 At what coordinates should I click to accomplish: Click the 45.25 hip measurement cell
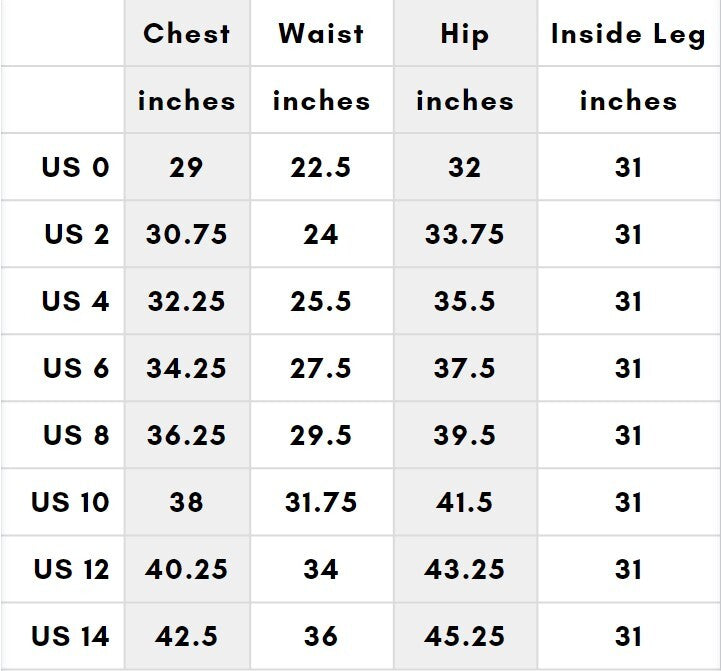click(x=464, y=636)
